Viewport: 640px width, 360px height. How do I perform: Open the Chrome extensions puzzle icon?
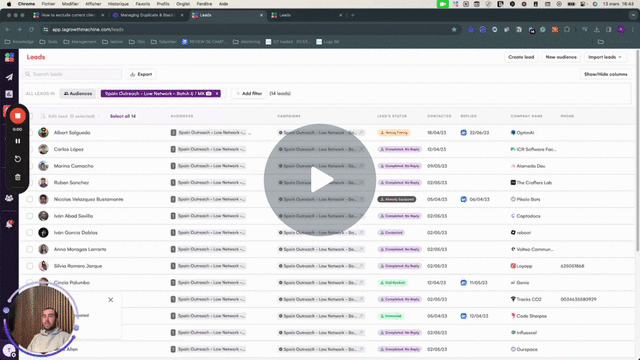coord(567,29)
